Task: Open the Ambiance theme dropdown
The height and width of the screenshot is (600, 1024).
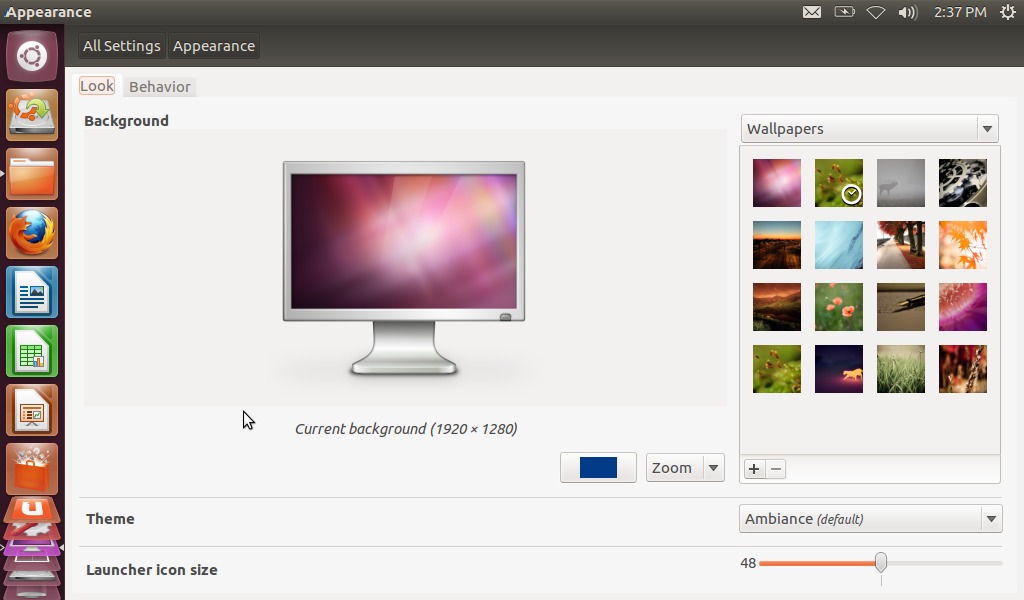Action: [871, 518]
